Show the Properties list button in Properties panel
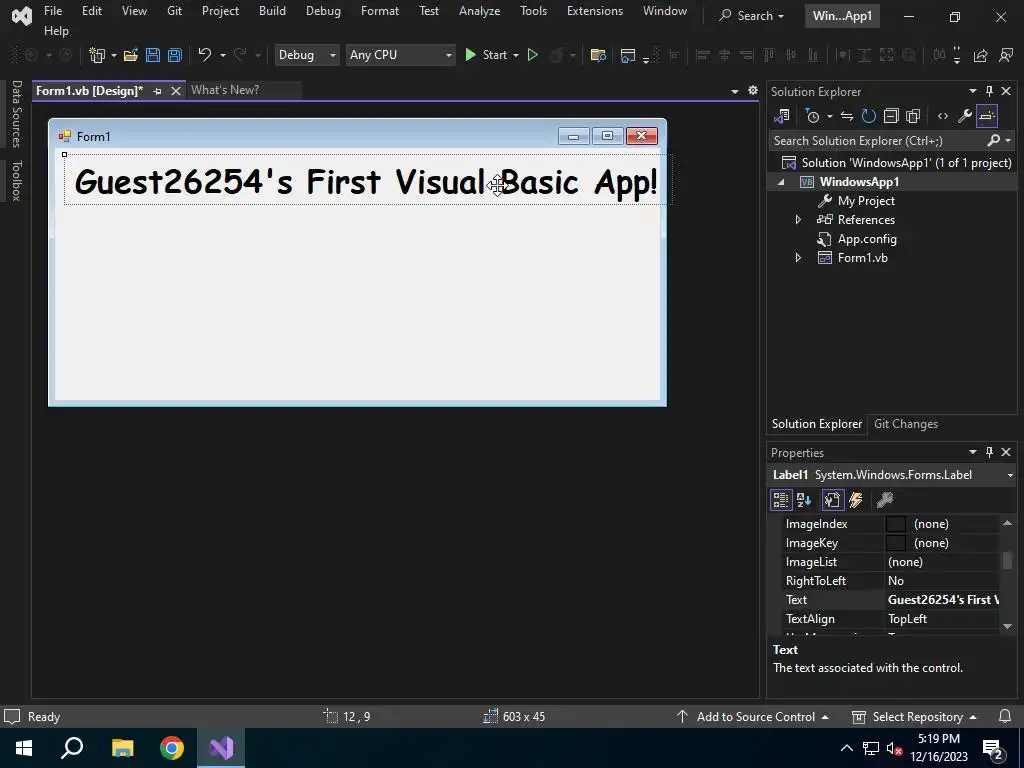This screenshot has height=768, width=1024. pyautogui.click(x=832, y=500)
